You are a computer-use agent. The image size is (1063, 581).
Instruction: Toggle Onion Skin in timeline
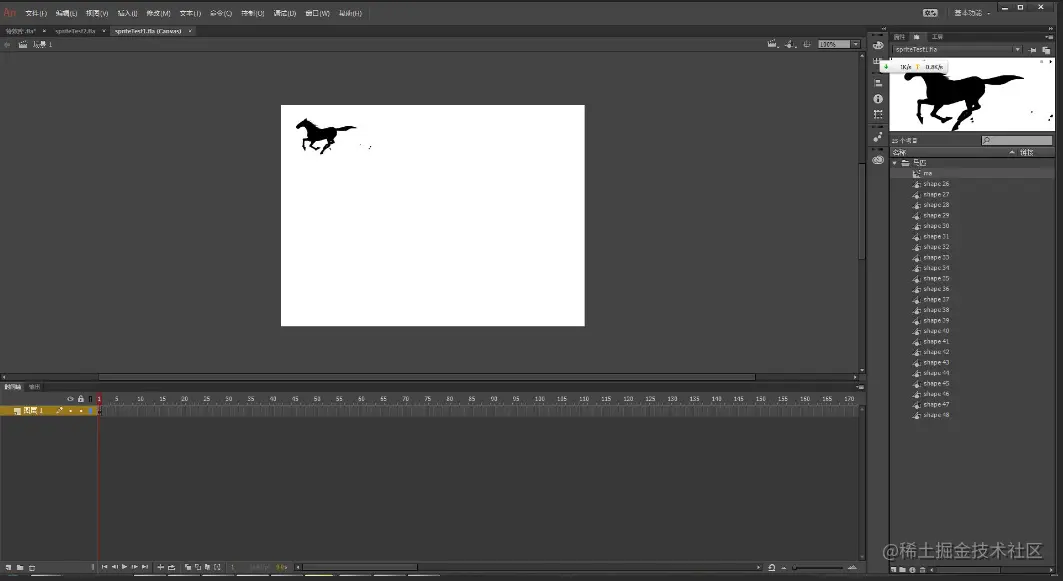click(188, 567)
